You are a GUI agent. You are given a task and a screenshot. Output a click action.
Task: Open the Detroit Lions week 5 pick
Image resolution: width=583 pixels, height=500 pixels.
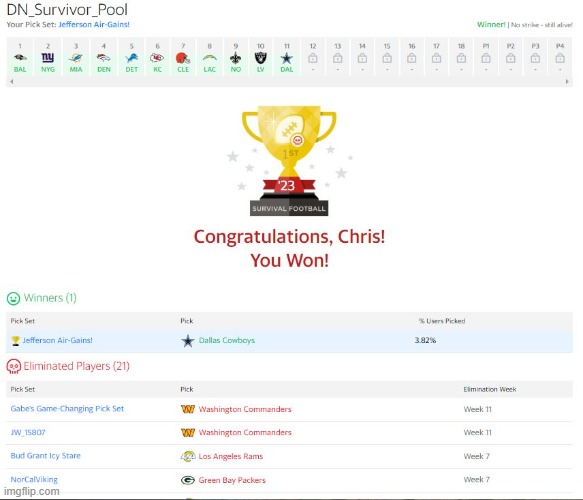click(131, 58)
